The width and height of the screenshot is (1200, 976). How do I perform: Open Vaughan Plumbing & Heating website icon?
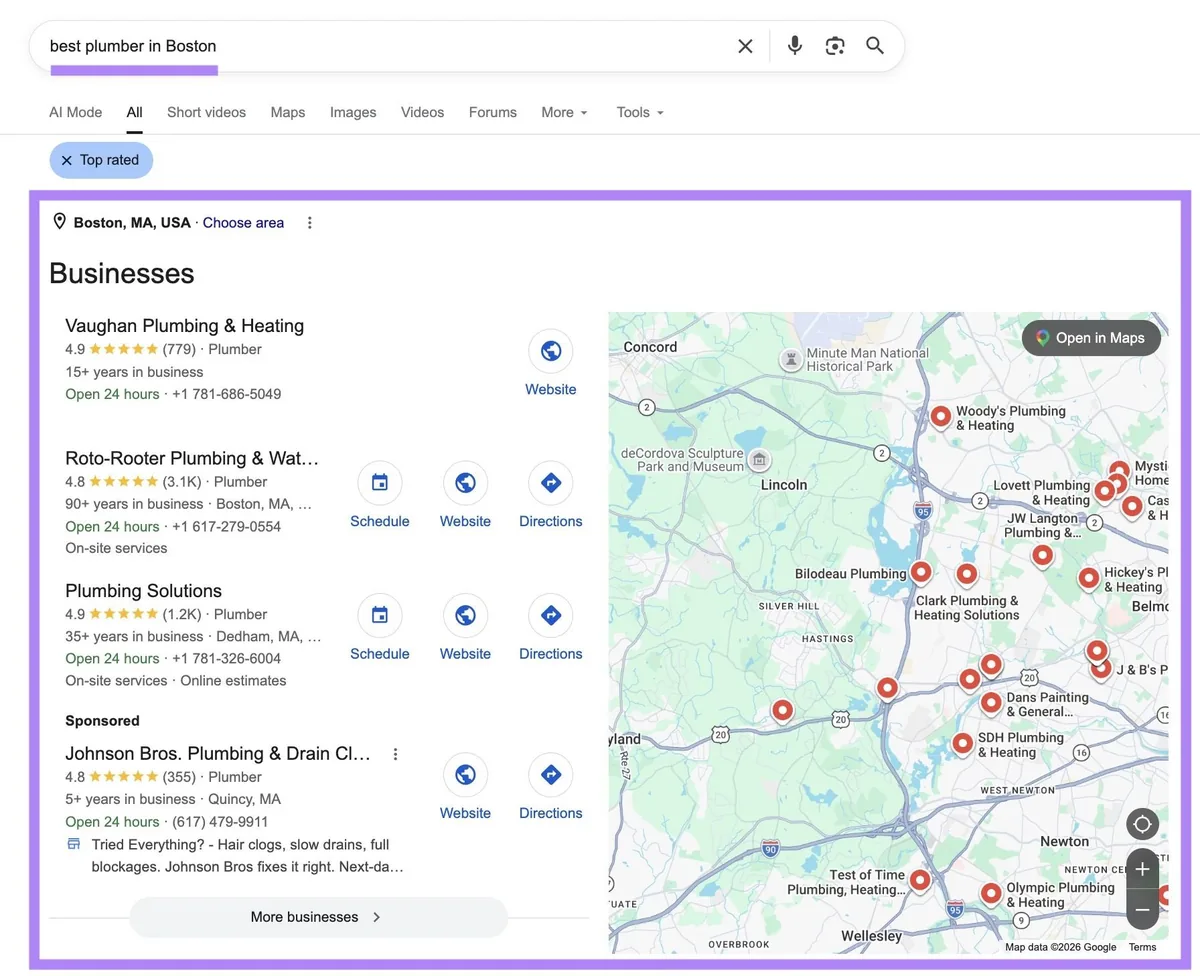[x=551, y=351]
